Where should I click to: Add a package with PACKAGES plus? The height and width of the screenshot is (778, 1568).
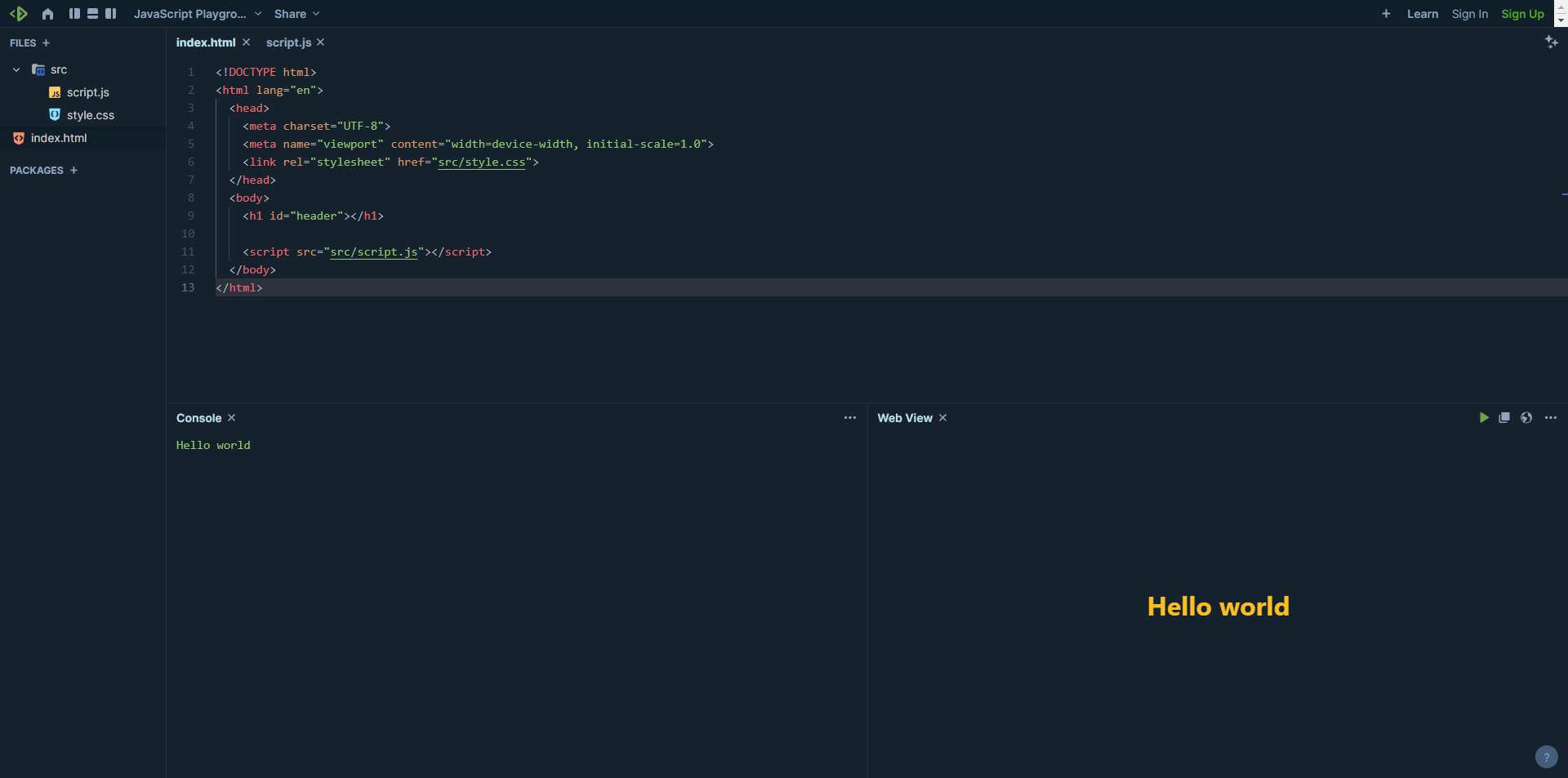pos(73,170)
